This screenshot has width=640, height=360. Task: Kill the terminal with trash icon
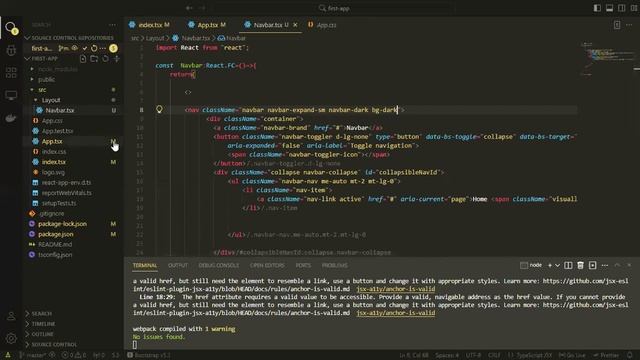tap(580, 265)
